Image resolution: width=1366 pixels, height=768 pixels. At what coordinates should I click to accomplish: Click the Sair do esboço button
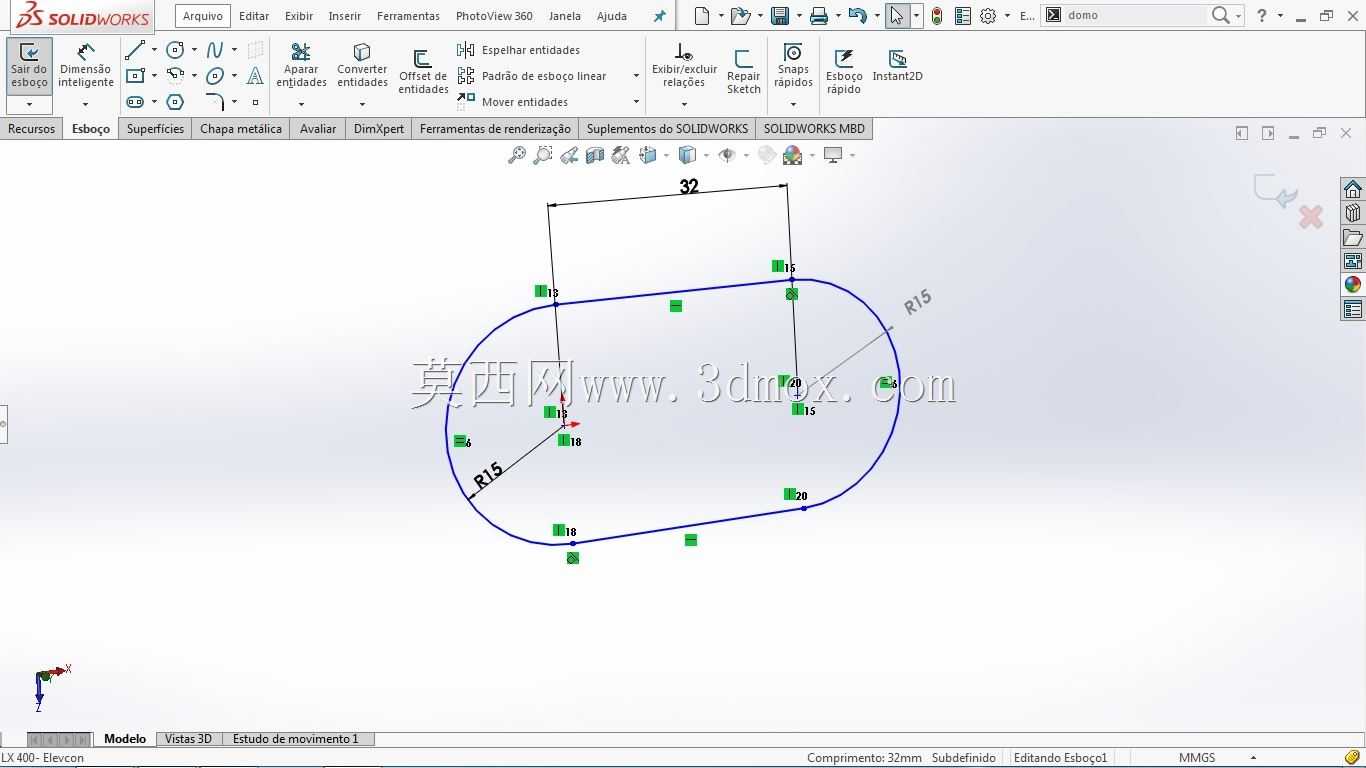29,66
